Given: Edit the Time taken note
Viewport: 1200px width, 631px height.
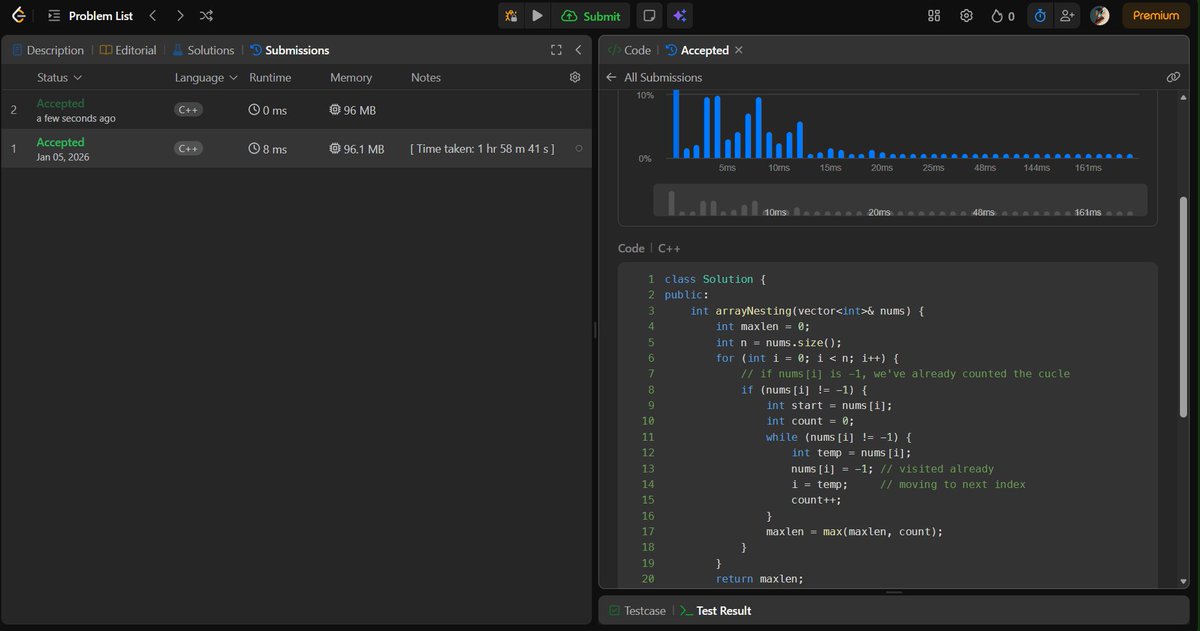Looking at the screenshot, I should (x=482, y=149).
